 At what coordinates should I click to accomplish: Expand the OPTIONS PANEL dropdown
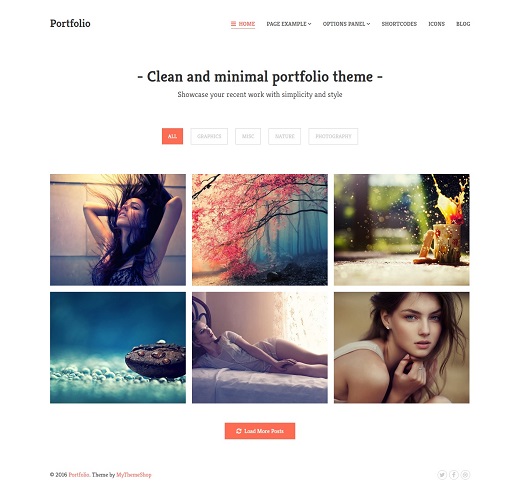point(346,24)
